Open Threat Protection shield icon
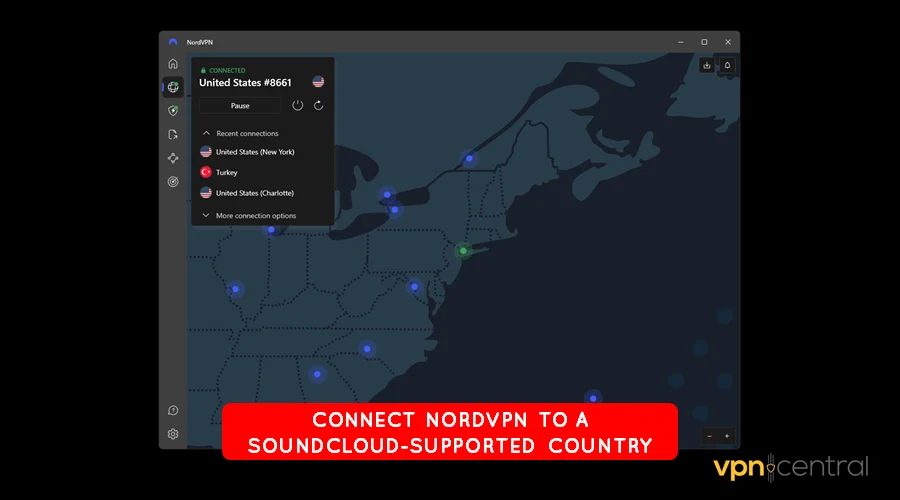 [x=173, y=111]
